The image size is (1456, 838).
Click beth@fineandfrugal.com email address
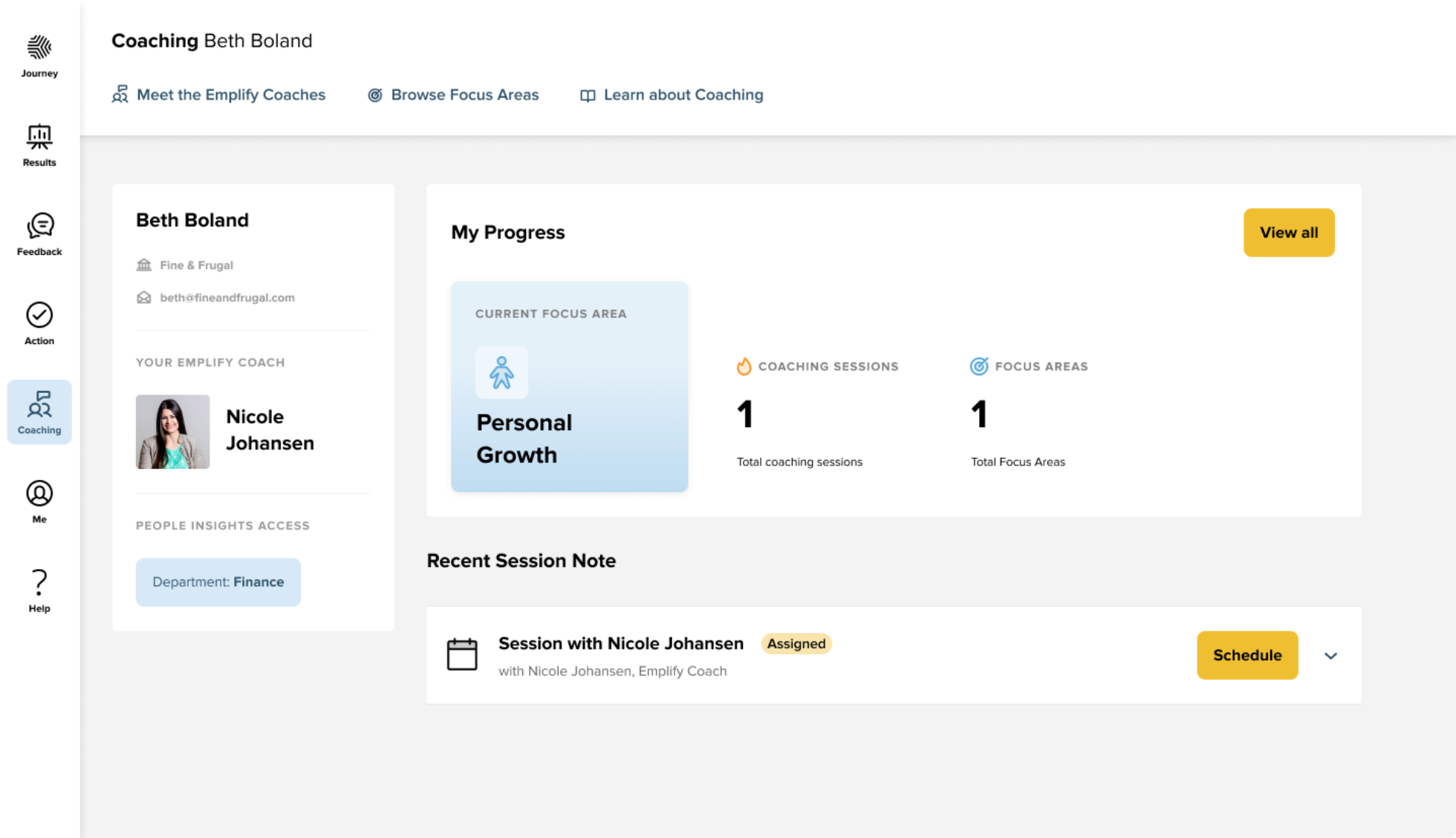228,297
